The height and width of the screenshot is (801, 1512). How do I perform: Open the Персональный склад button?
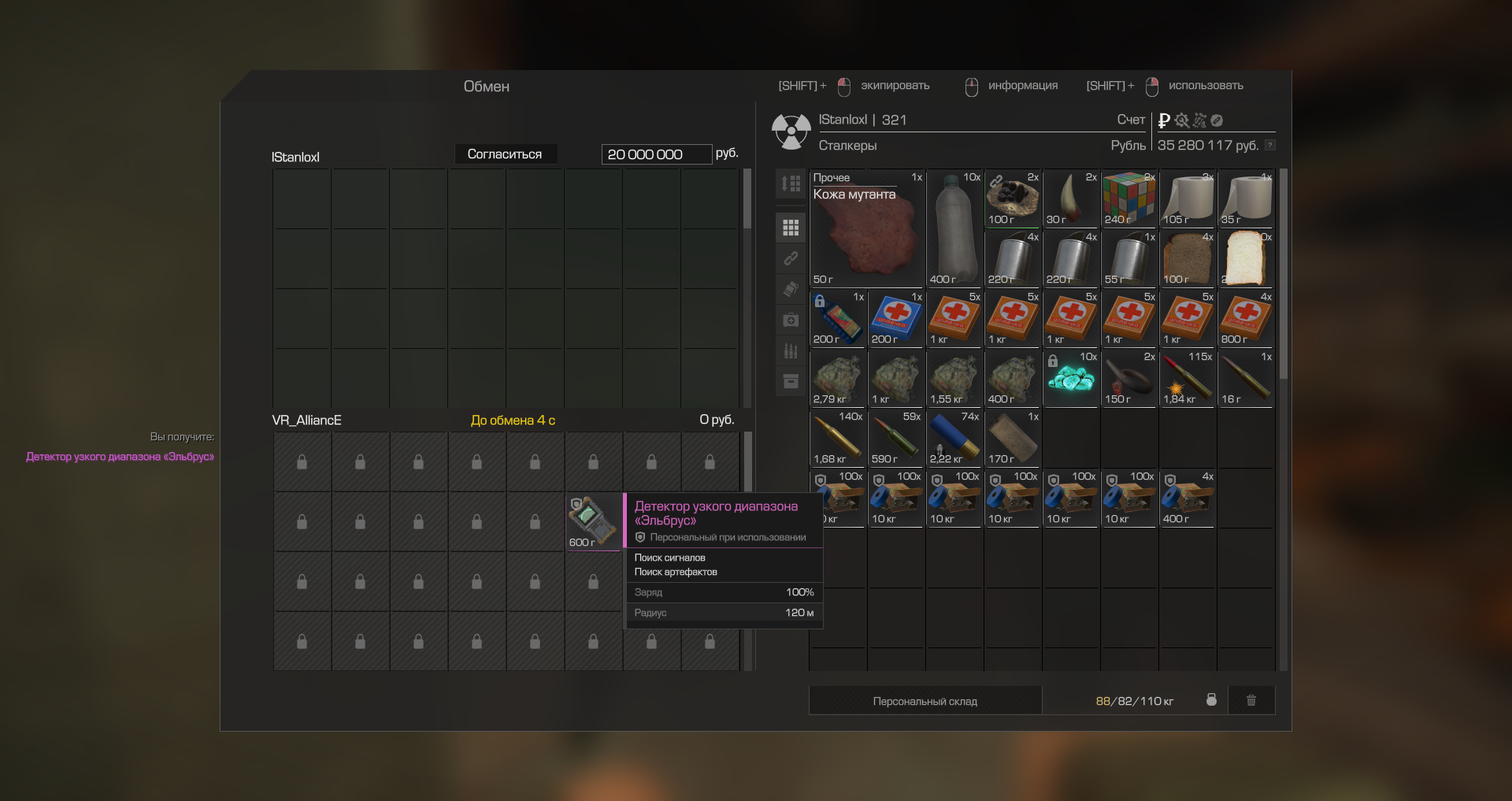click(925, 701)
